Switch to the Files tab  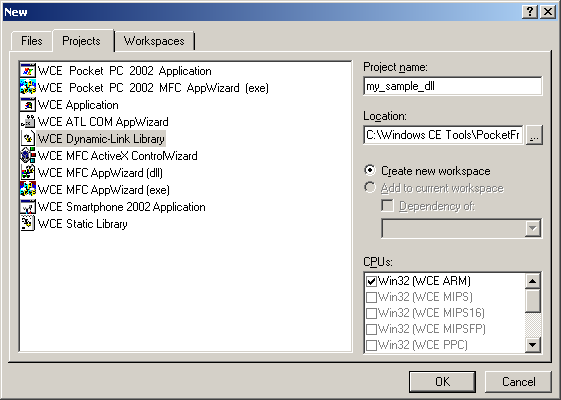click(x=31, y=41)
